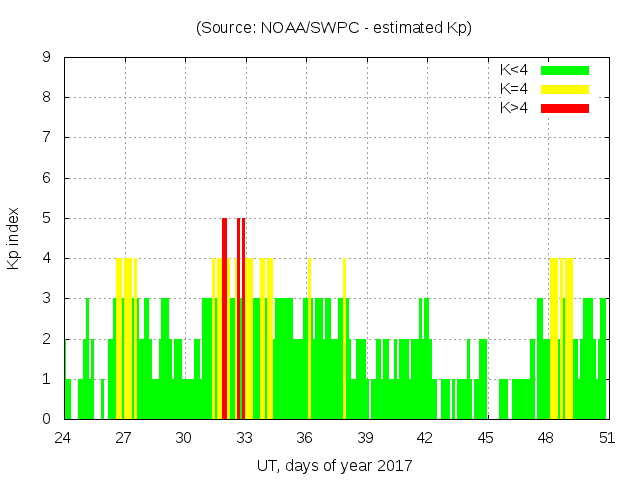The width and height of the screenshot is (640, 480).
Task: Select the K<4 legend text label
Action: point(515,70)
